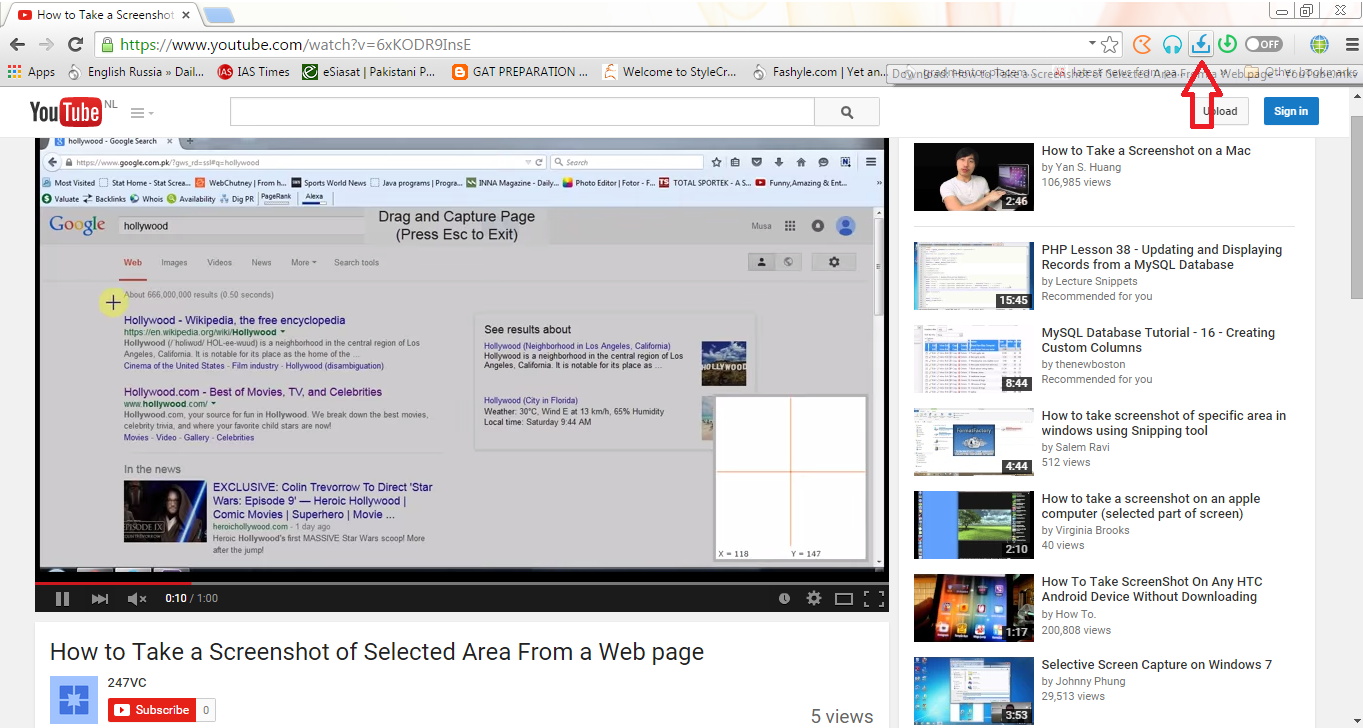Open the Yan S. Huang channel link
Screen dimensions: 1363x728
pos(1088,167)
